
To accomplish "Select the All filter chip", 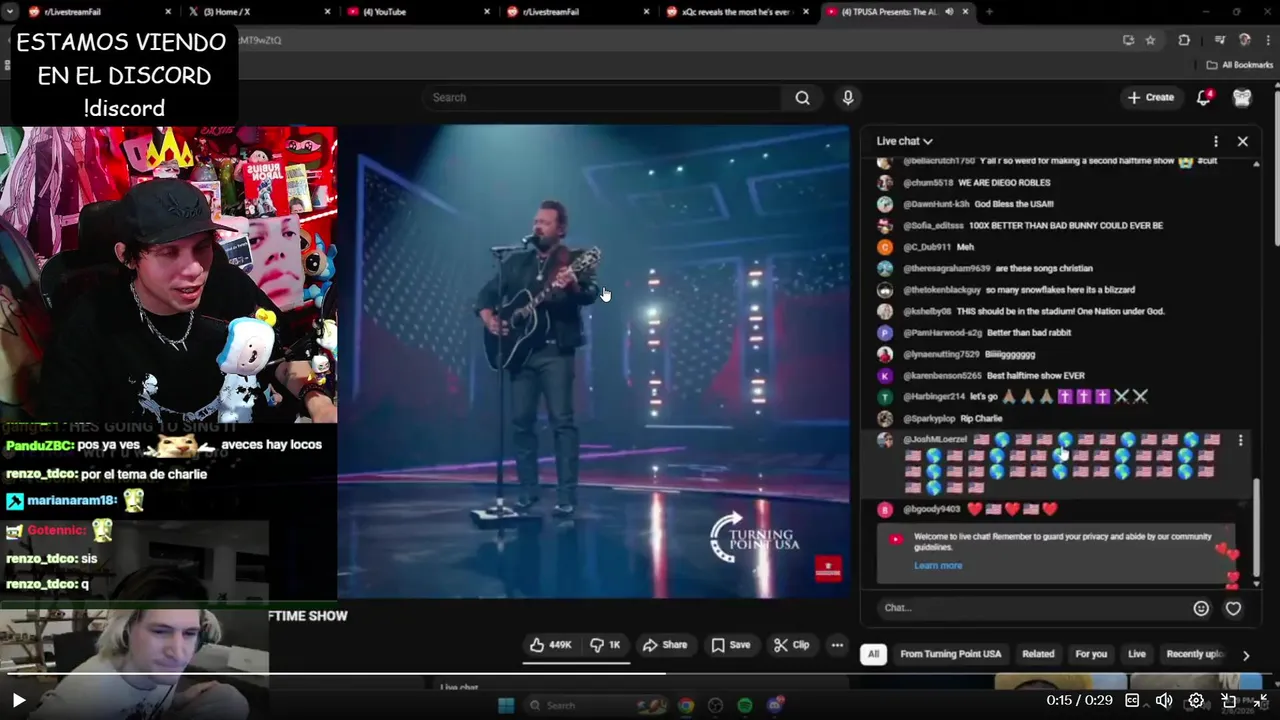I will 873,654.
